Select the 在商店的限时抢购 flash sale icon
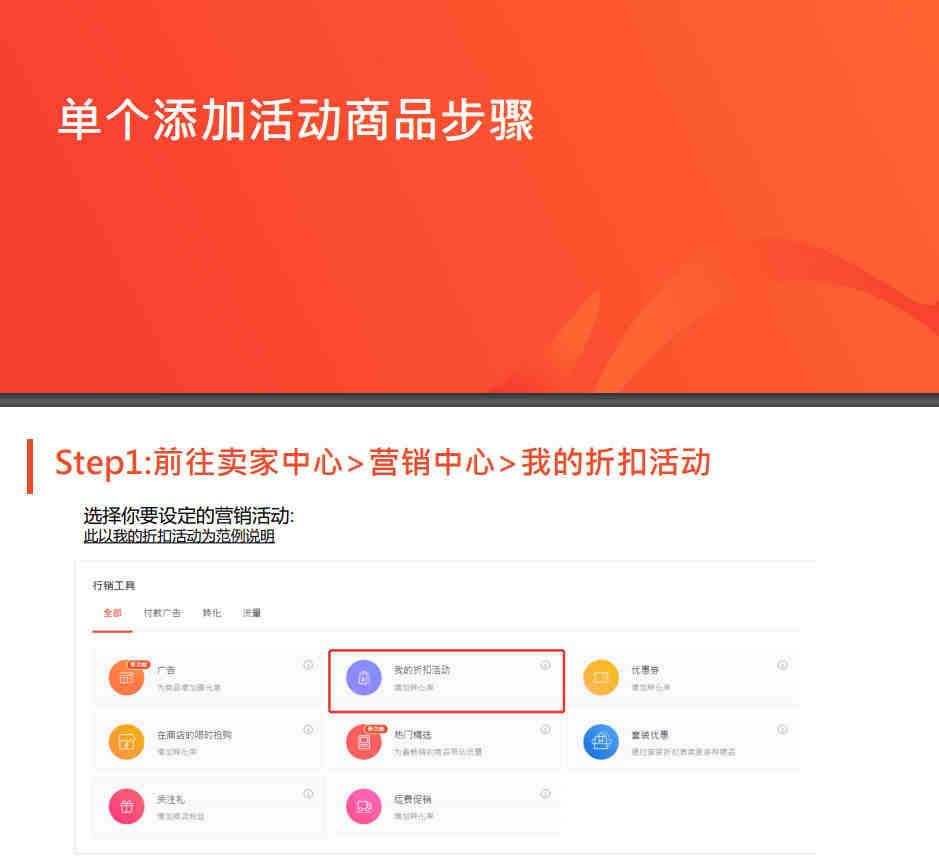939x865 pixels. pos(126,742)
